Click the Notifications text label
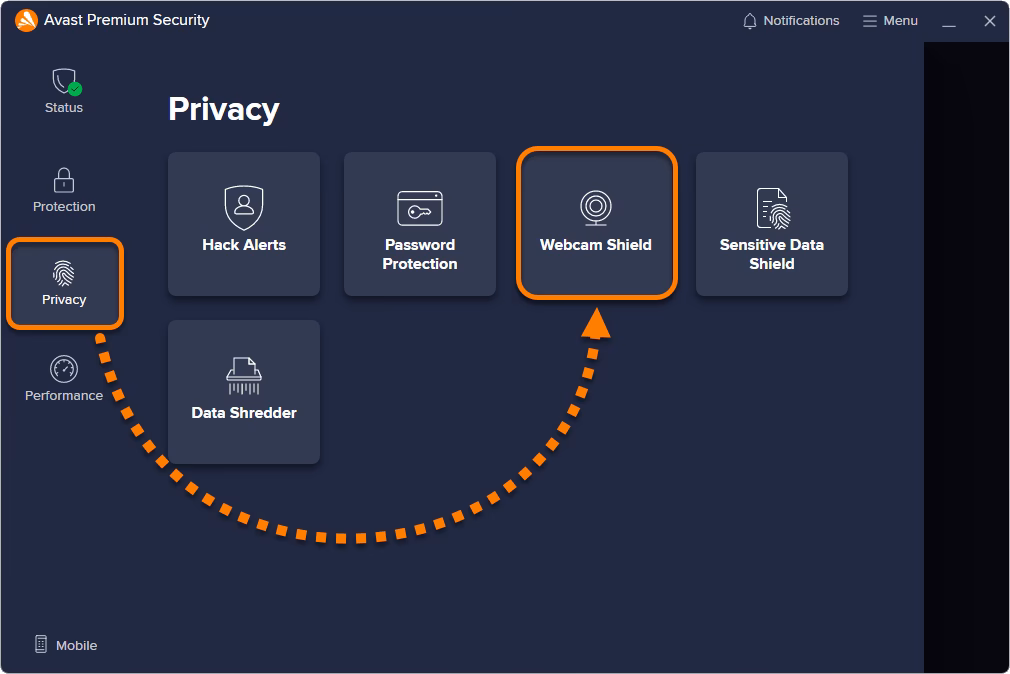The width and height of the screenshot is (1010, 674). (801, 21)
